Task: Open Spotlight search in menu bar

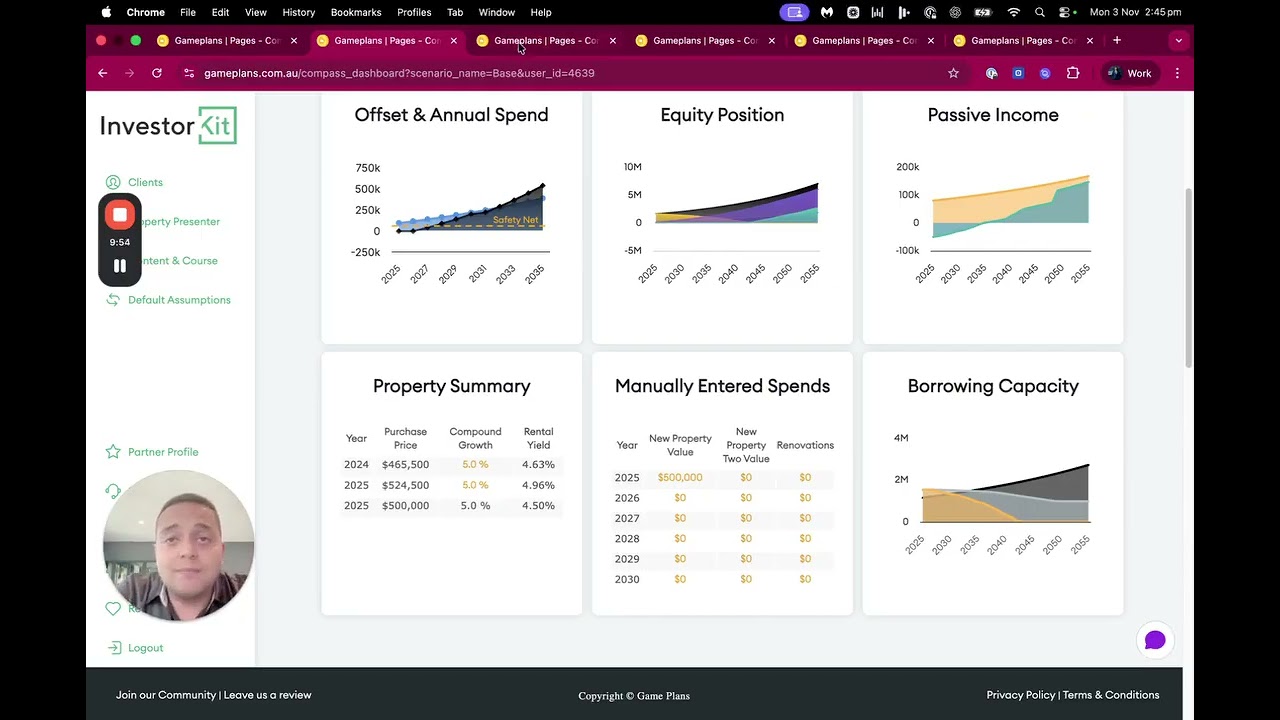Action: coord(1040,12)
